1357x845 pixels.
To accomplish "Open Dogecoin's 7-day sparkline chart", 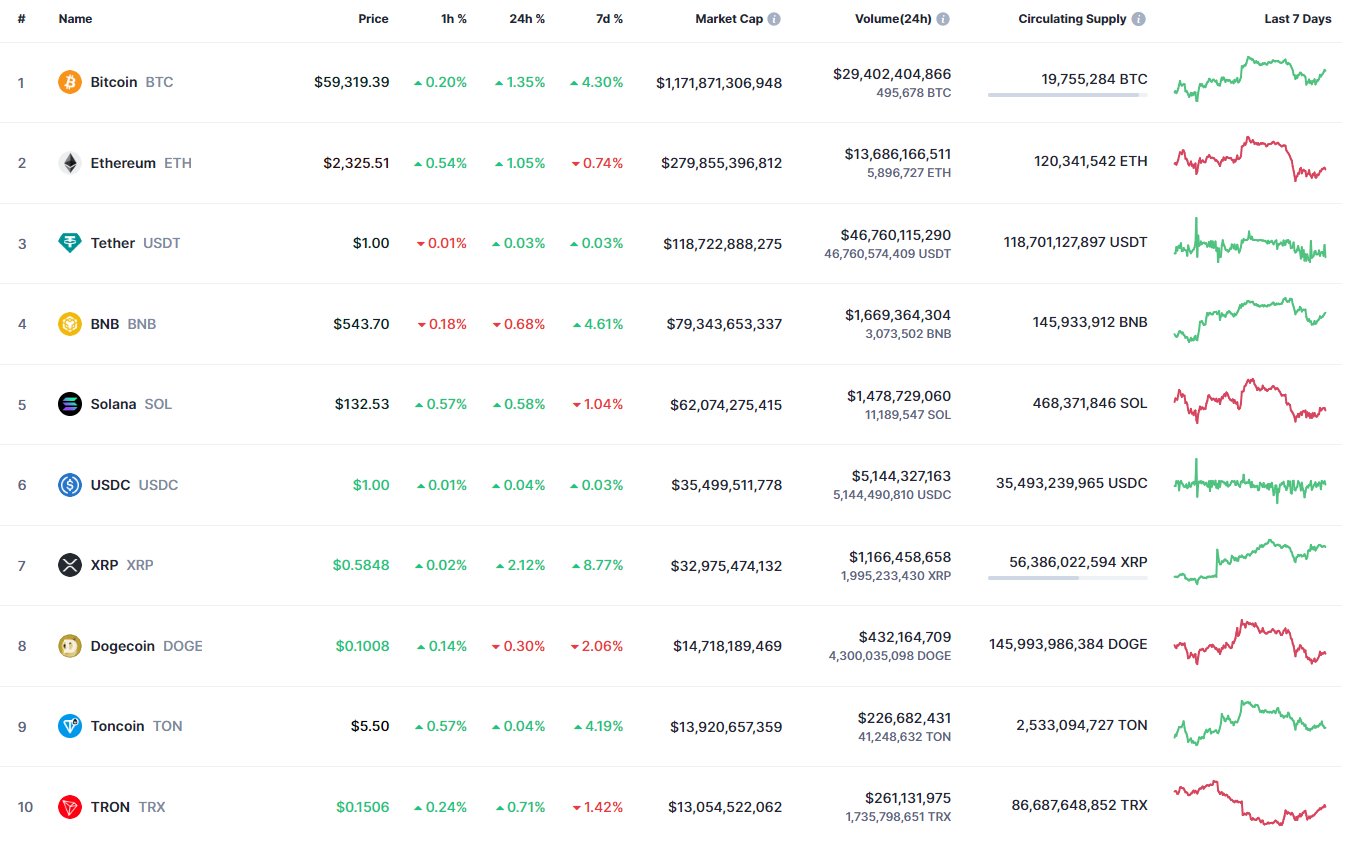I will 1250,642.
